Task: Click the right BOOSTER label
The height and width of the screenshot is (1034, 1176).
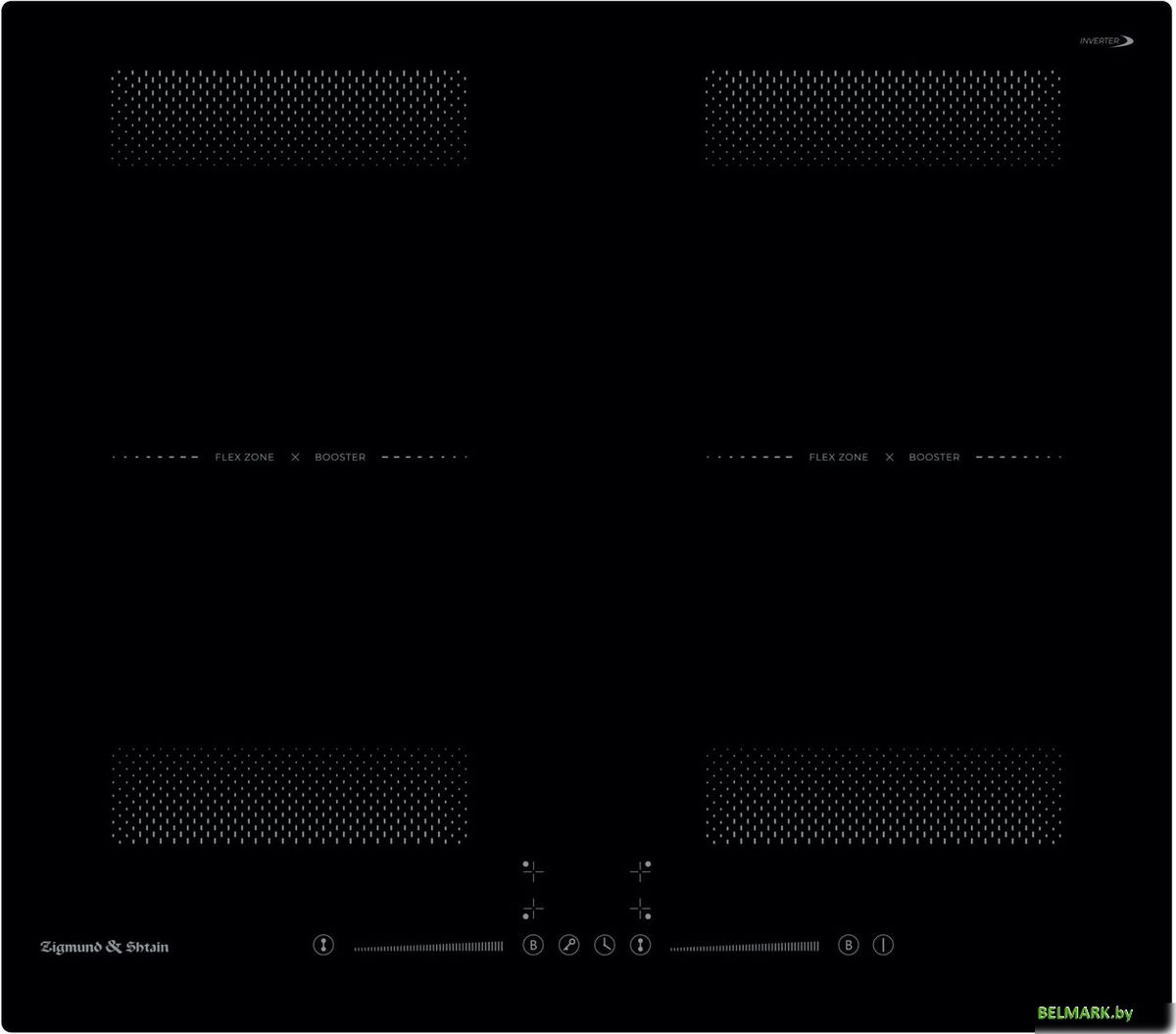Action: click(x=934, y=458)
